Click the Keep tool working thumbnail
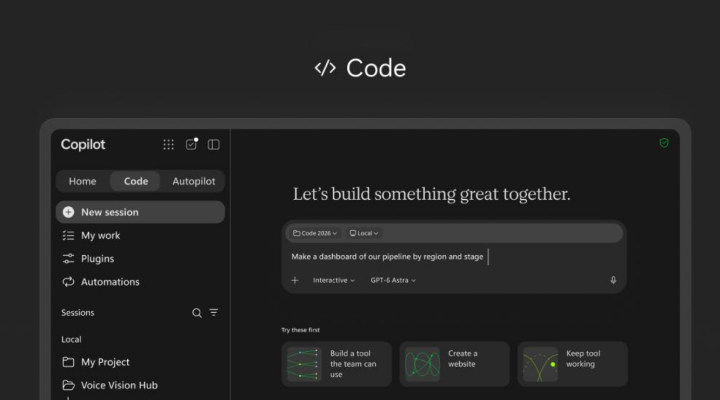720x400 pixels. click(540, 364)
